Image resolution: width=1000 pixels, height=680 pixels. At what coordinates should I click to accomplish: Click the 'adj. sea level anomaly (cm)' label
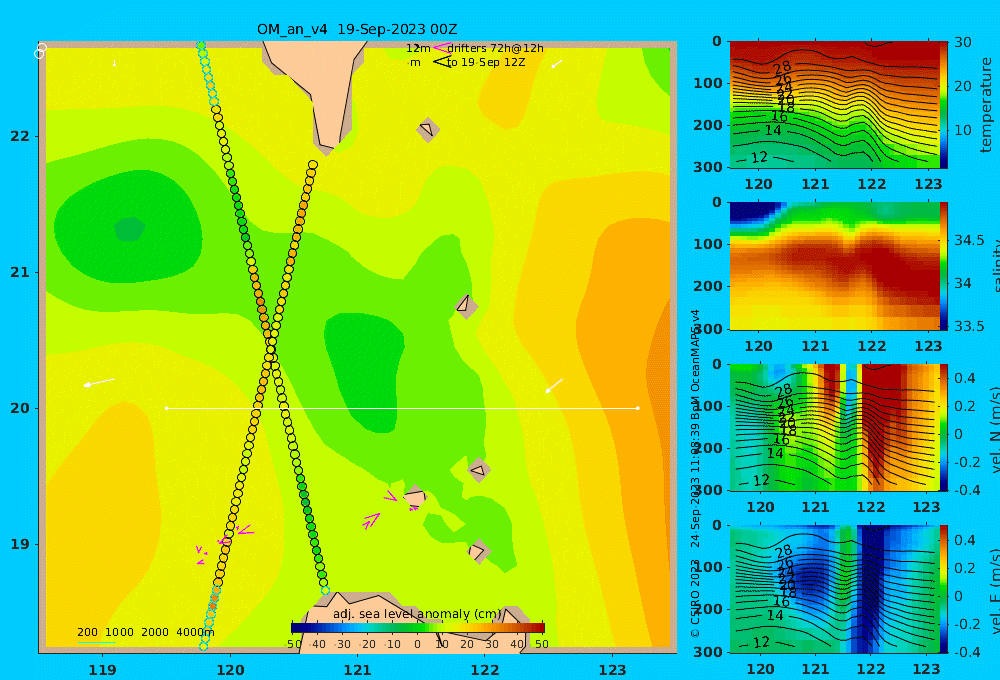coord(417,614)
